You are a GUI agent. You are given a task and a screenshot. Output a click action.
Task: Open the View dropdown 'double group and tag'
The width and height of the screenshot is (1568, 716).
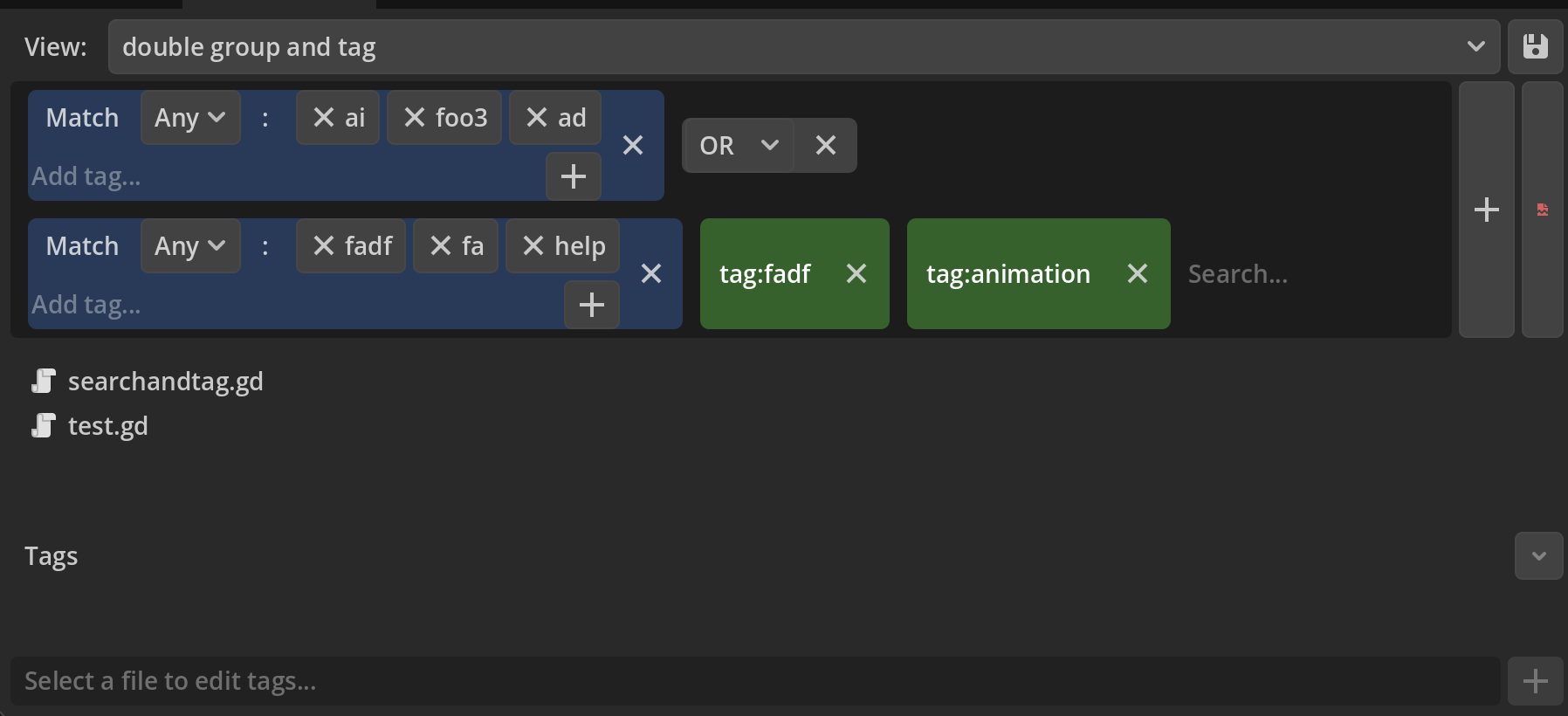pyautogui.click(x=803, y=47)
